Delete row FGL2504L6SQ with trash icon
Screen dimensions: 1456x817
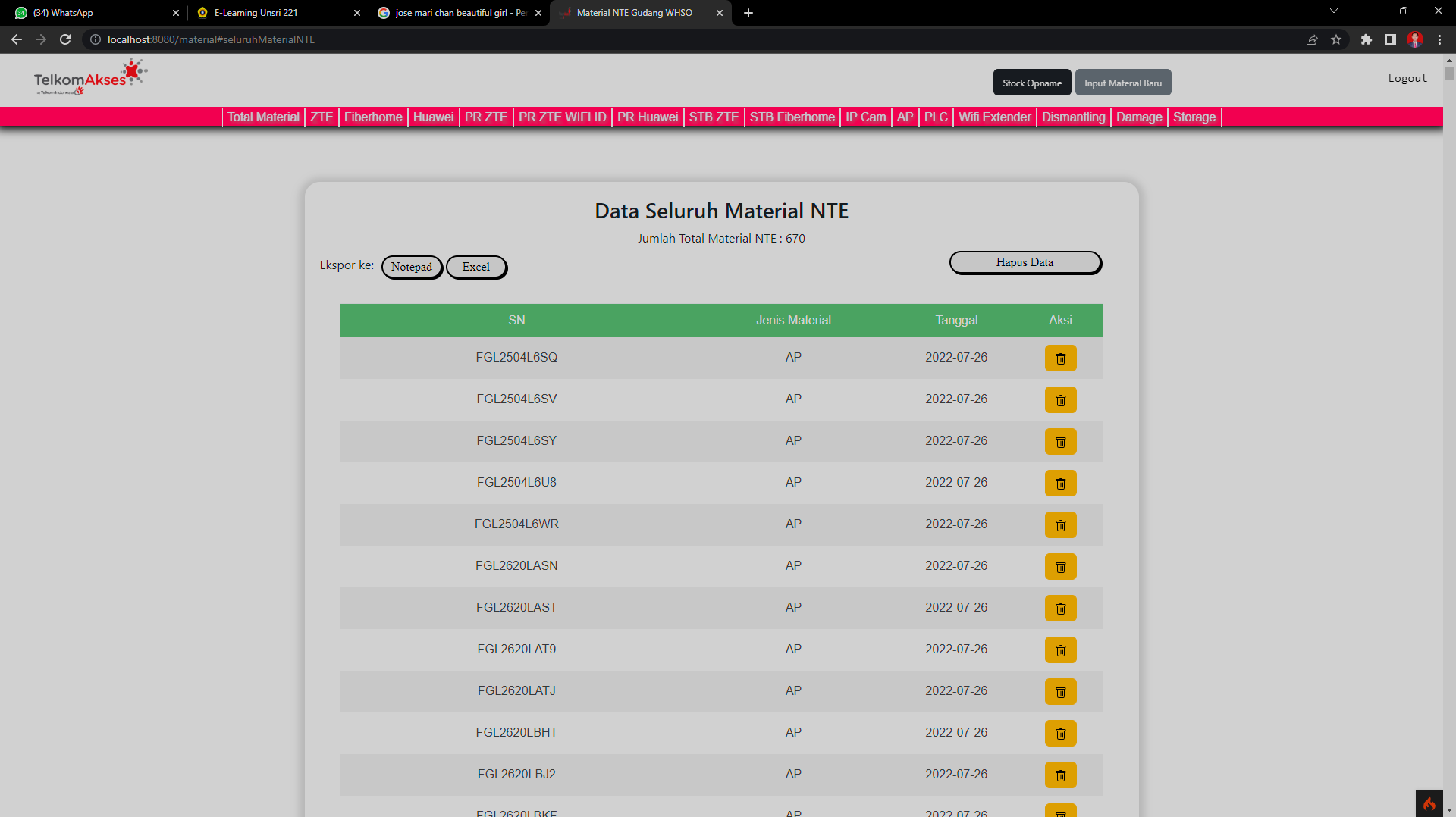pos(1060,358)
